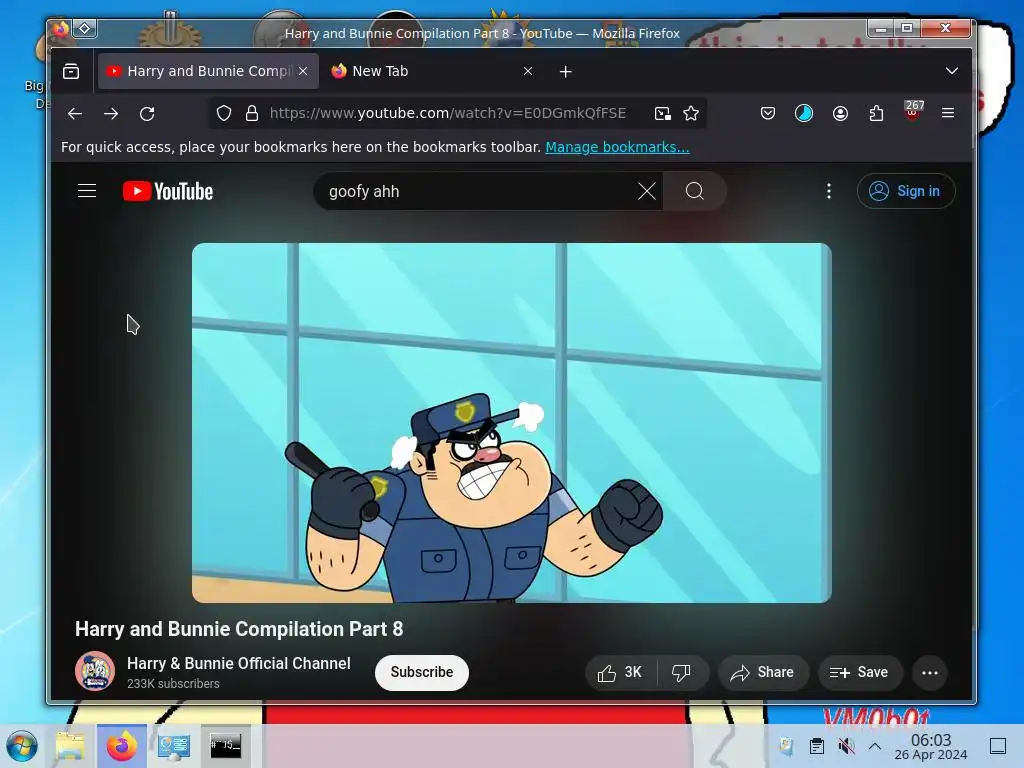Open the Extensions puzzle-piece menu

[x=876, y=114]
